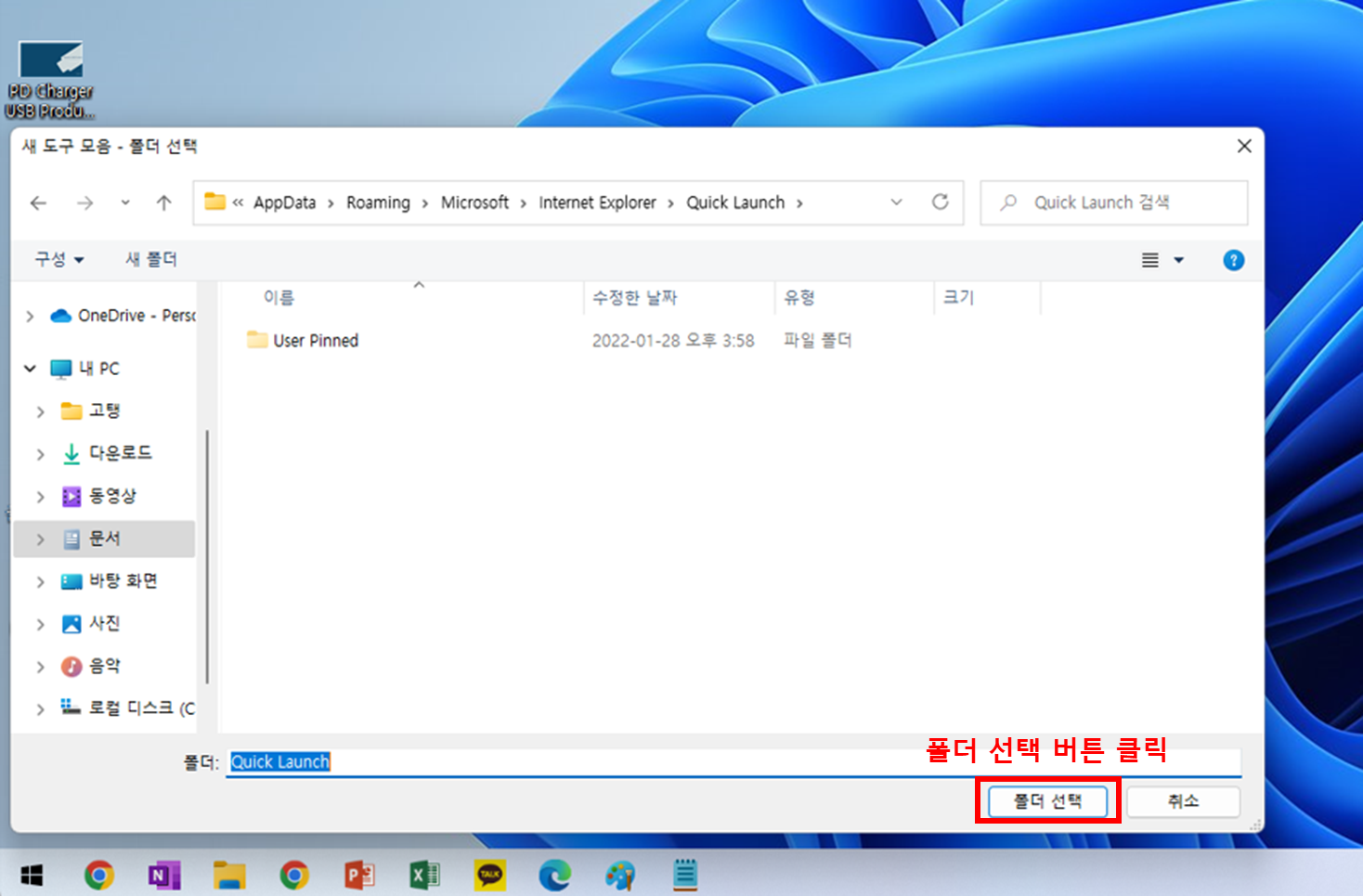Select Roaming in the breadcrumb path
1363x896 pixels.
click(378, 202)
